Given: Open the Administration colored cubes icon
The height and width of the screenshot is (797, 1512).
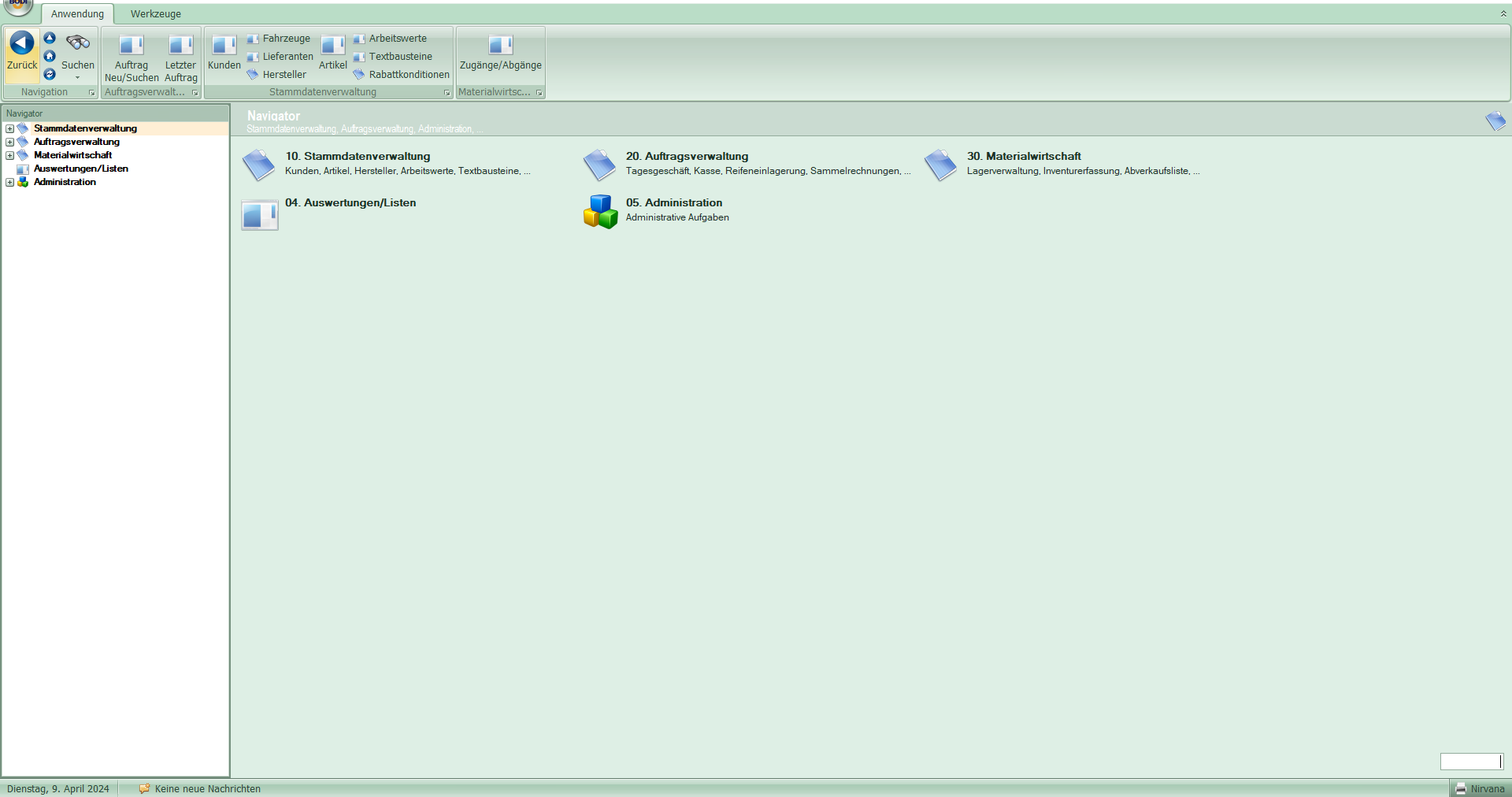Looking at the screenshot, I should tap(600, 212).
